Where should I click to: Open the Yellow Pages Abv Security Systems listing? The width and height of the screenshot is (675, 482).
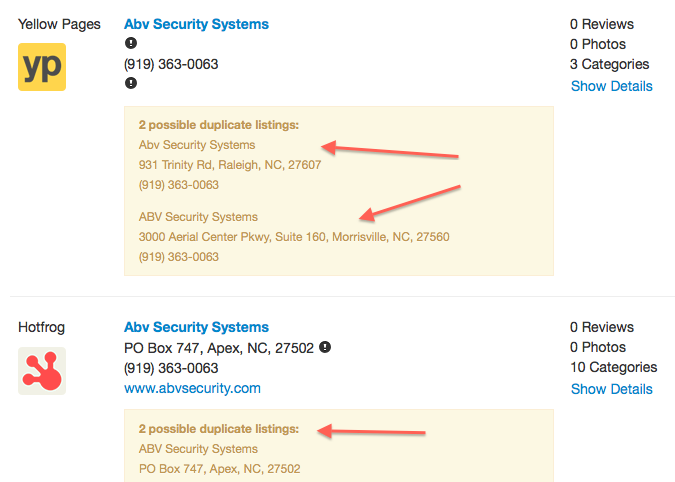pyautogui.click(x=196, y=24)
